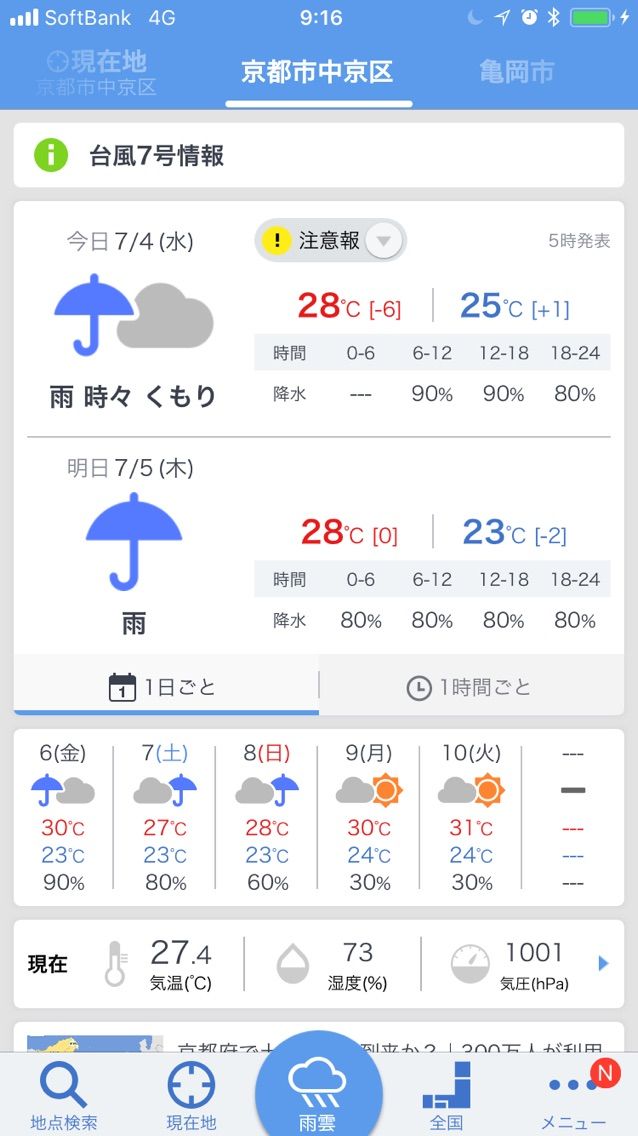Image resolution: width=638 pixels, height=1136 pixels.
Task: Switch forecast view to 1時間ごと
Action: click(x=471, y=686)
